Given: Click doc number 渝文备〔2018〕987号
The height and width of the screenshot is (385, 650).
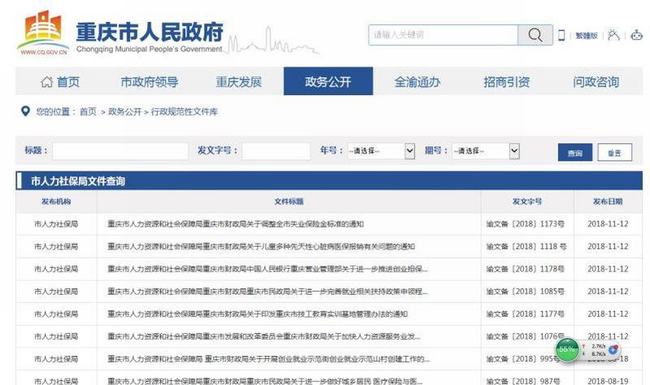Looking at the screenshot, I should 523,381.
